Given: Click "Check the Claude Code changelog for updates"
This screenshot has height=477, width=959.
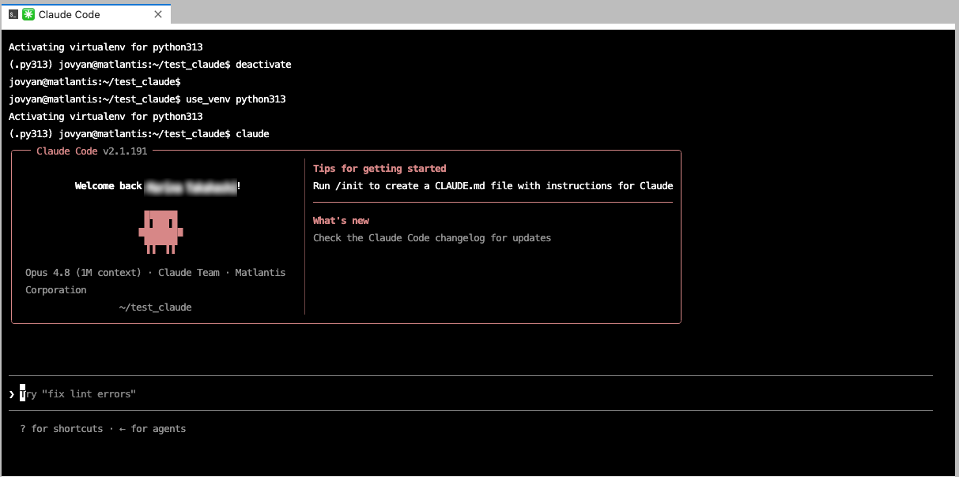Looking at the screenshot, I should coord(432,238).
